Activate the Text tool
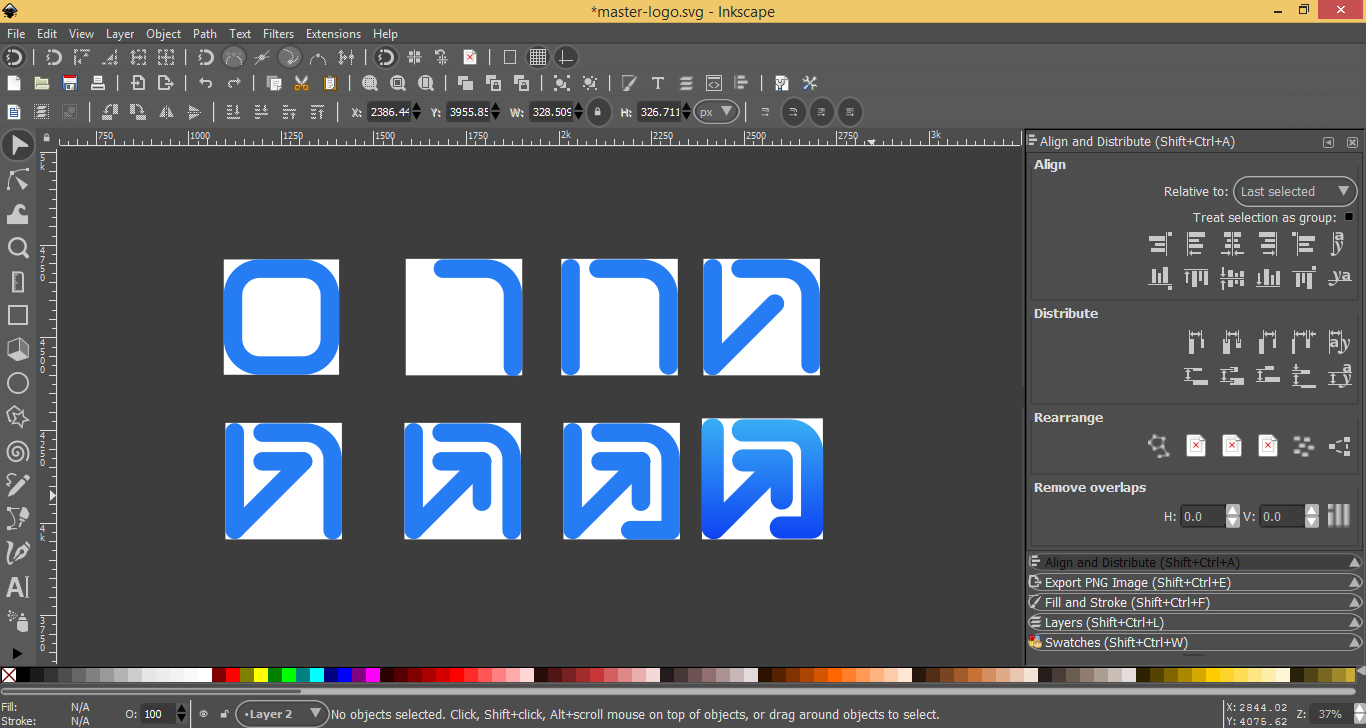 pyautogui.click(x=17, y=587)
